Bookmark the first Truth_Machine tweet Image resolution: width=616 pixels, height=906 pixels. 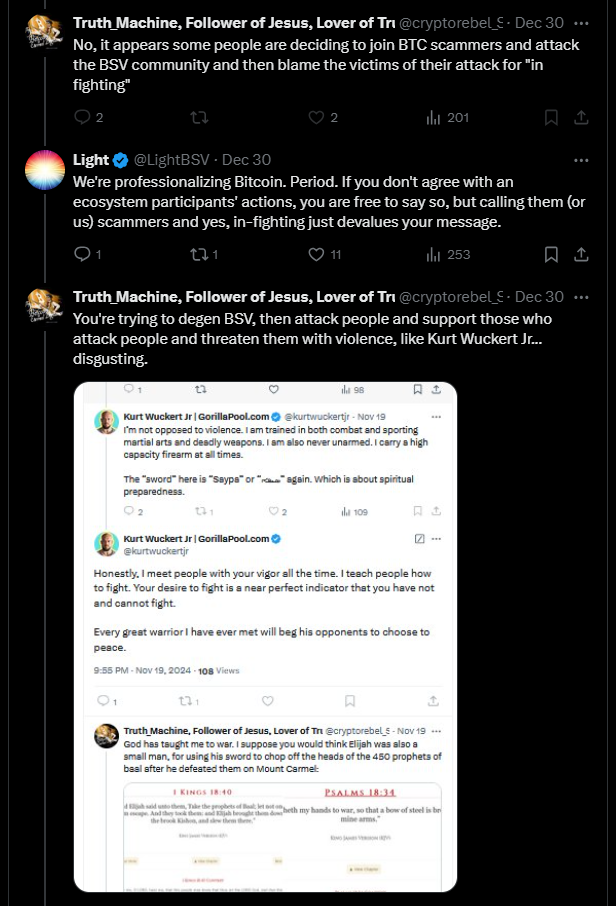coord(551,118)
